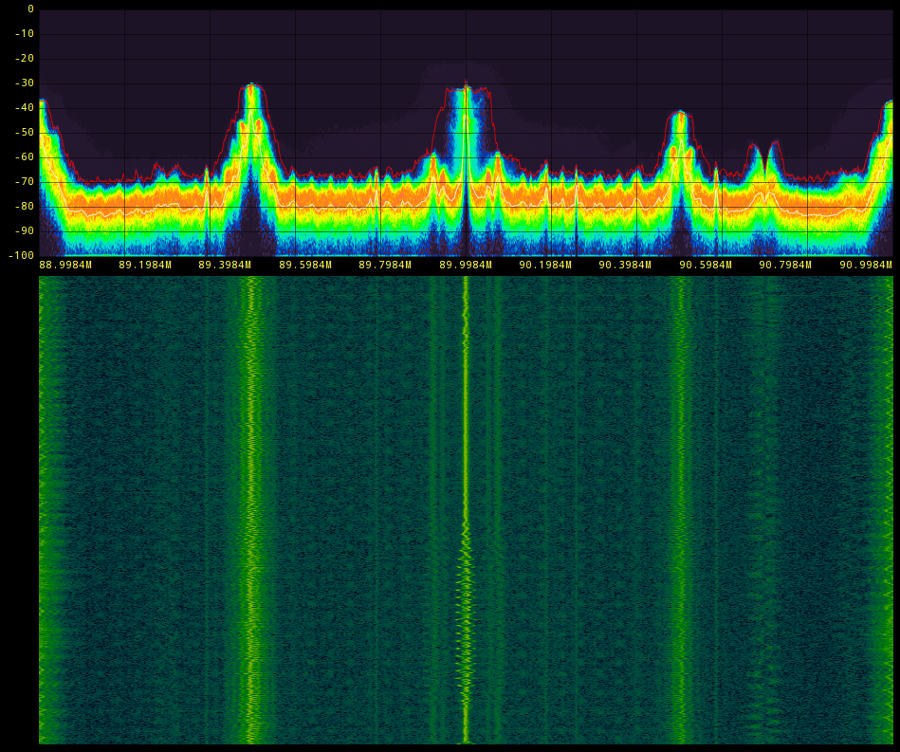Screen dimensions: 900x752
Task: Click the -90 dB scale label
Action: pyautogui.click(x=24, y=231)
